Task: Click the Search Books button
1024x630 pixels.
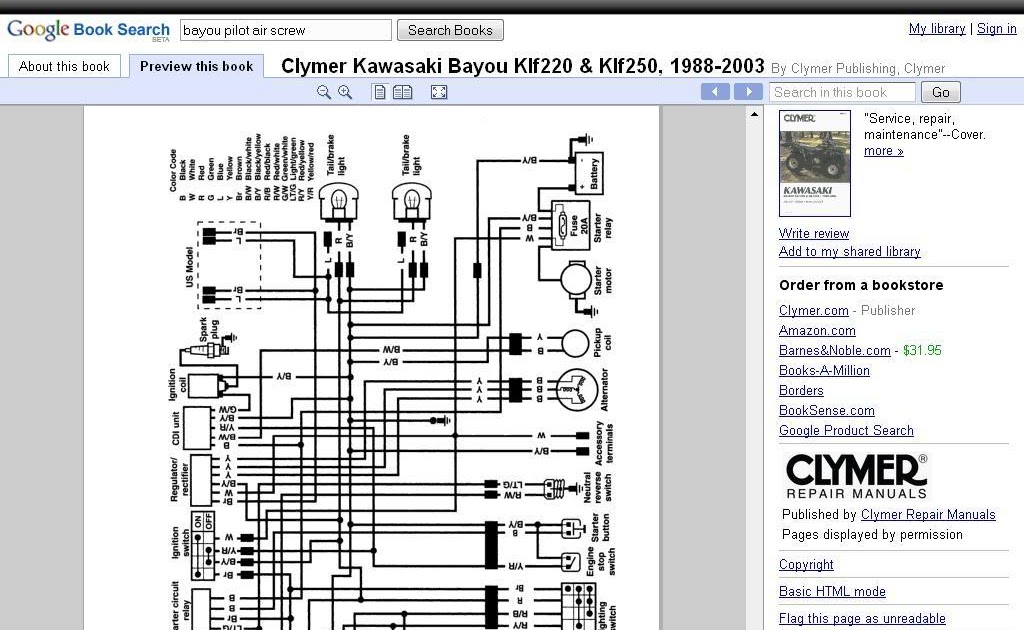Action: click(x=450, y=30)
